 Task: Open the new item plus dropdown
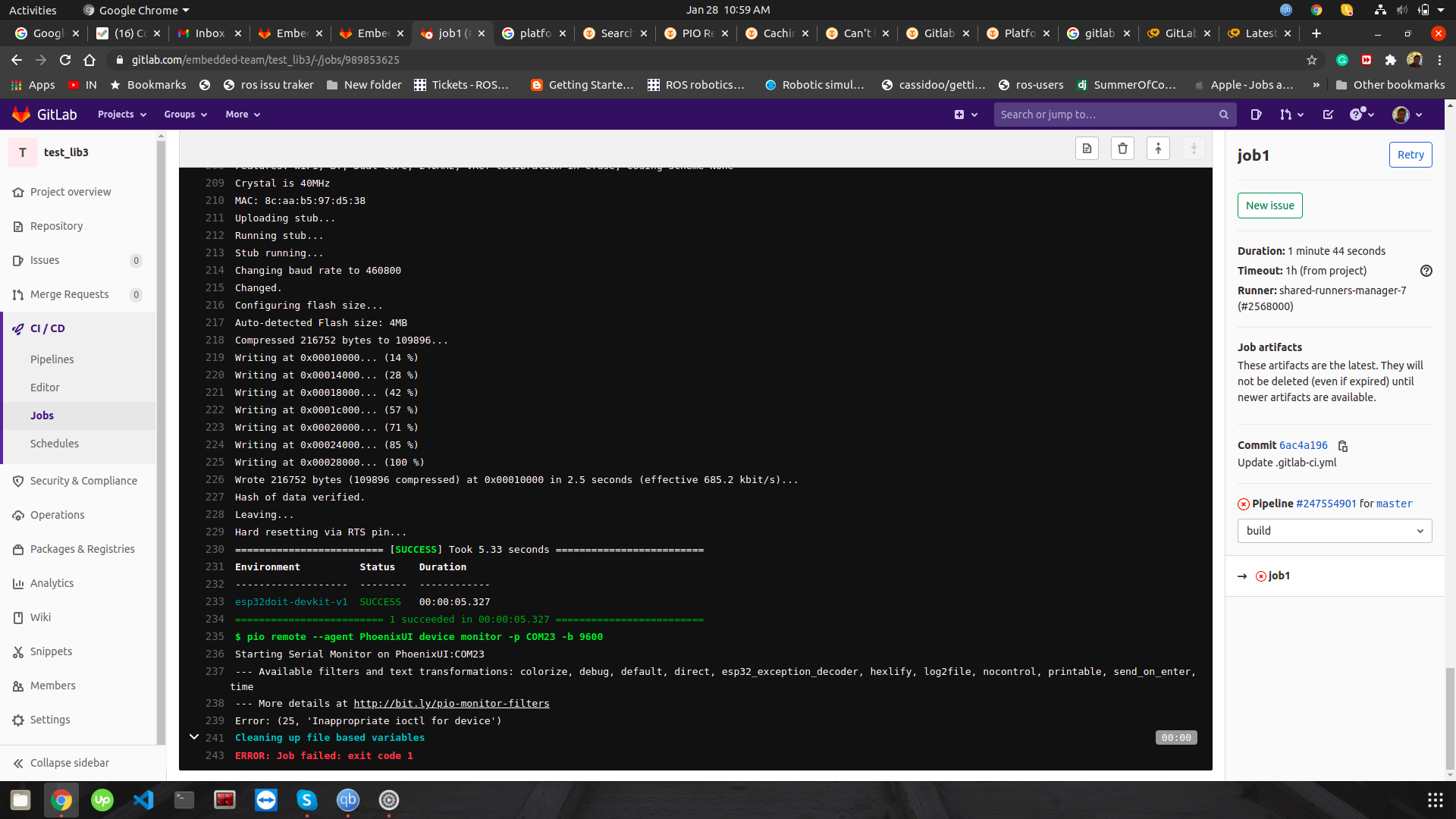[966, 115]
